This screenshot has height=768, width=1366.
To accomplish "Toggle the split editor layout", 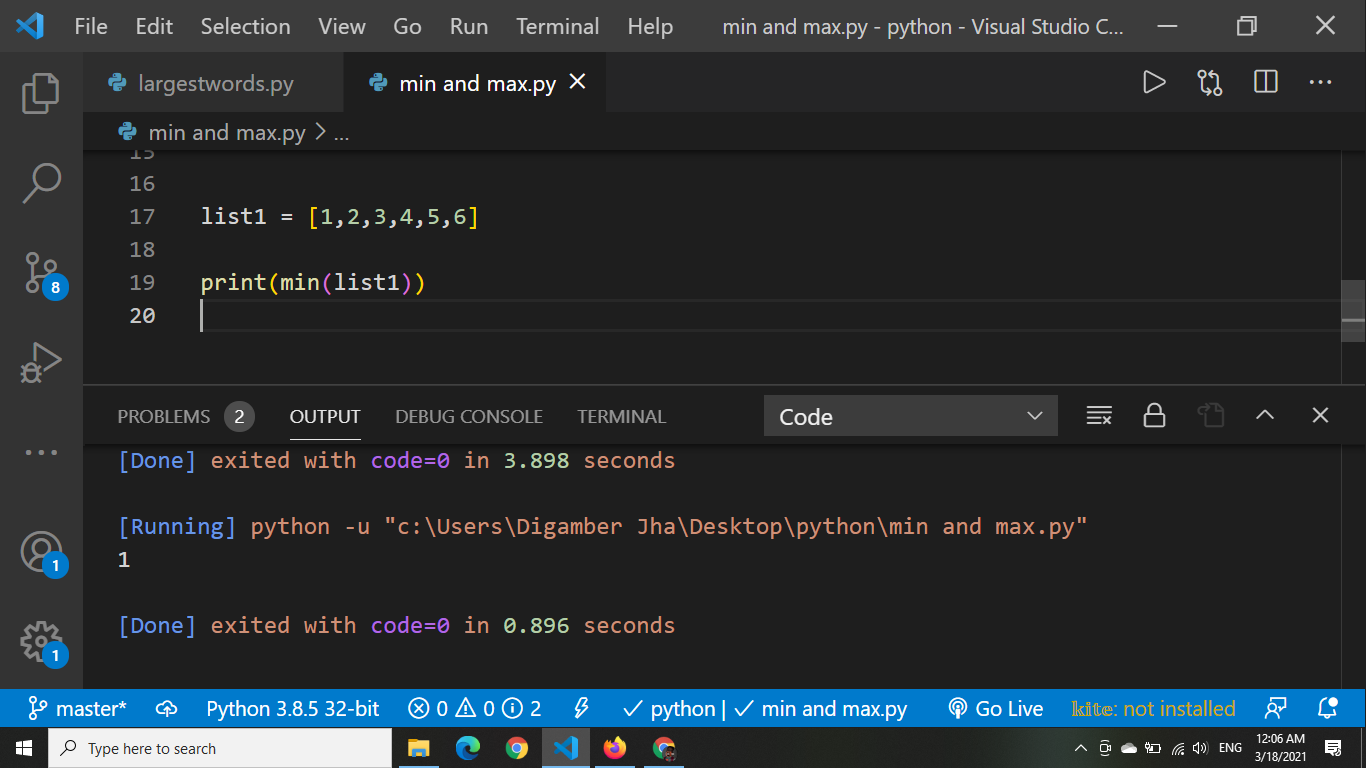I will click(x=1264, y=83).
